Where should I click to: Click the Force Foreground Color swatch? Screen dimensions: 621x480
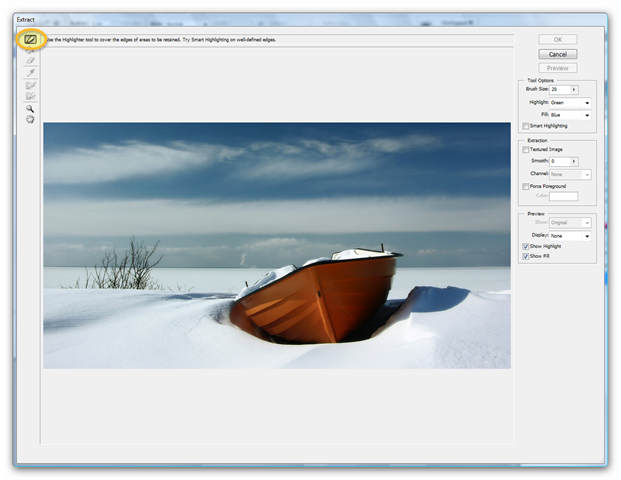click(x=563, y=196)
